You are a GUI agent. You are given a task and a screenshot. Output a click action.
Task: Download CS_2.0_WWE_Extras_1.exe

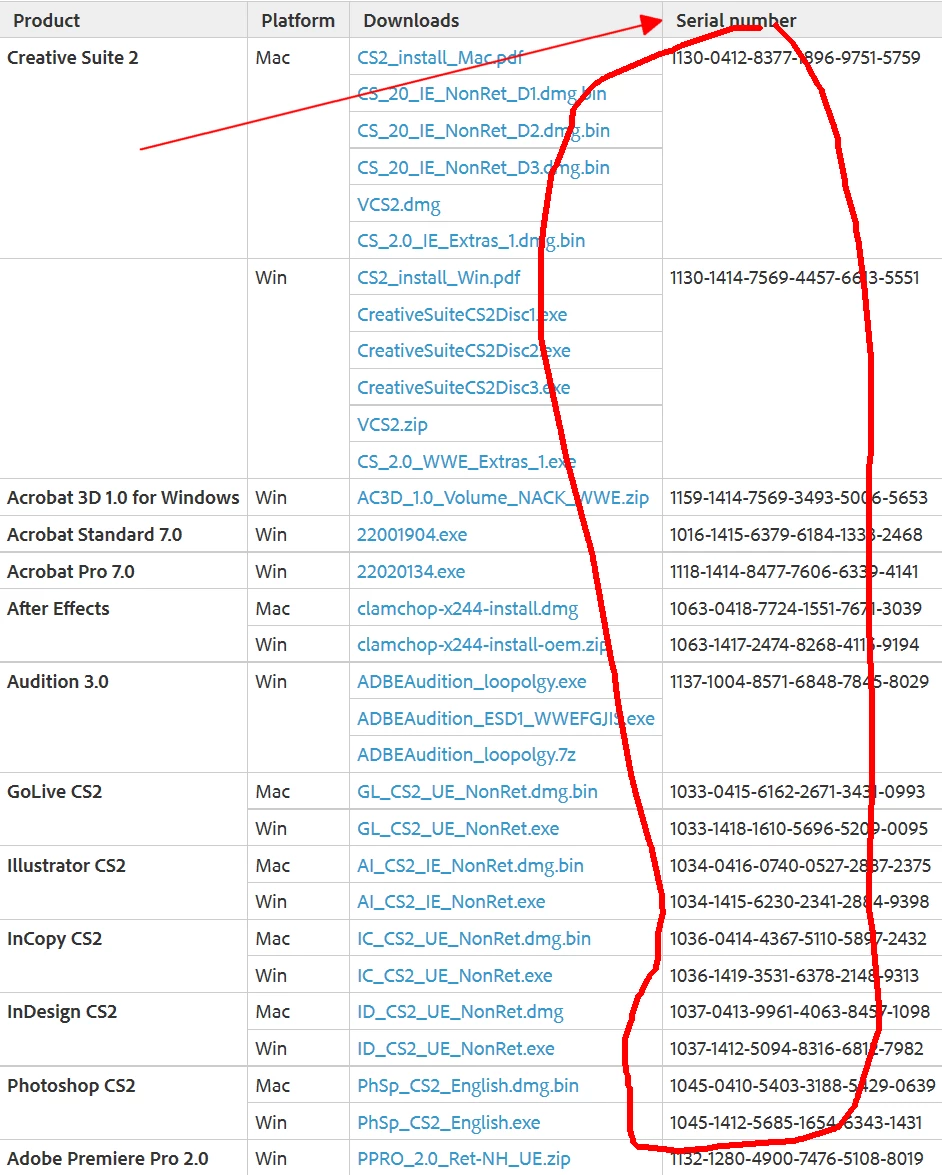point(467,462)
